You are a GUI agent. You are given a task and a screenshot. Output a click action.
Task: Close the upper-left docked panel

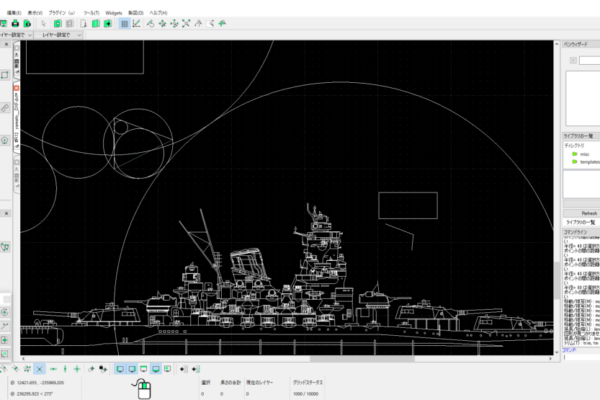[7, 44]
